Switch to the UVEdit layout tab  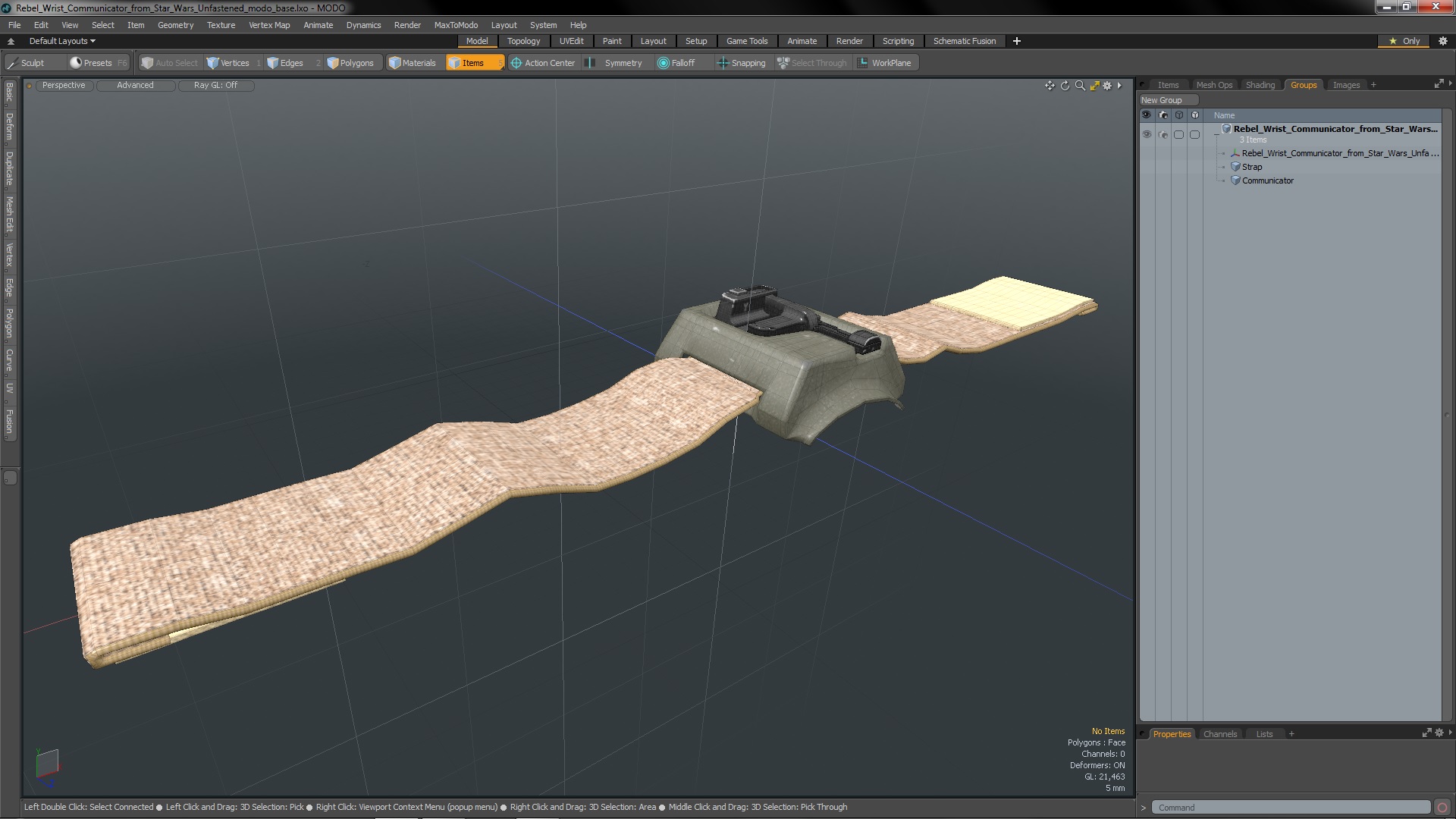[571, 41]
